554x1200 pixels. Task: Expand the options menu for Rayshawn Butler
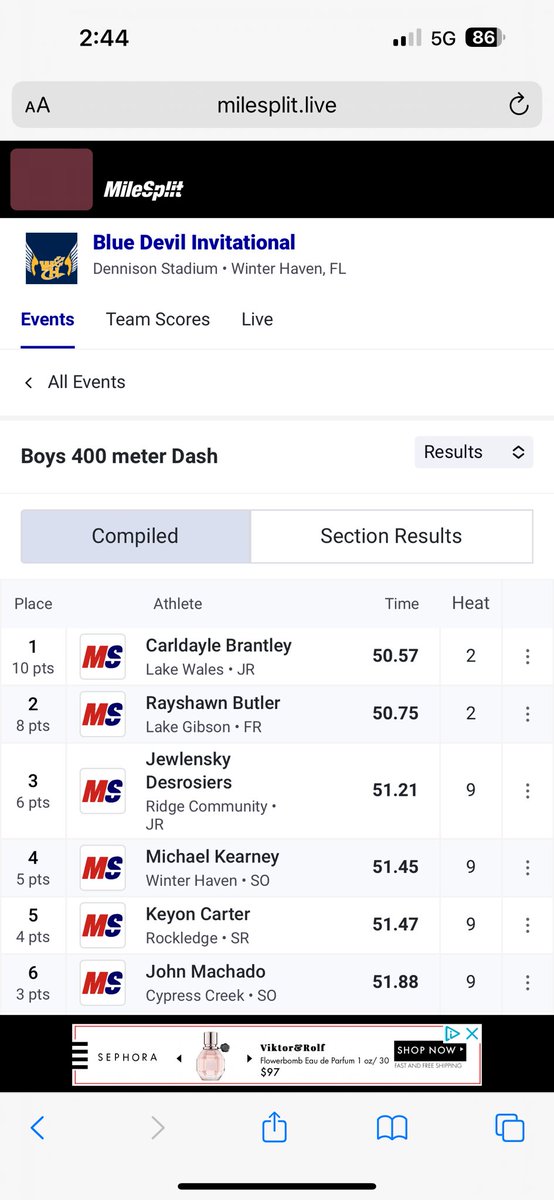tap(527, 714)
